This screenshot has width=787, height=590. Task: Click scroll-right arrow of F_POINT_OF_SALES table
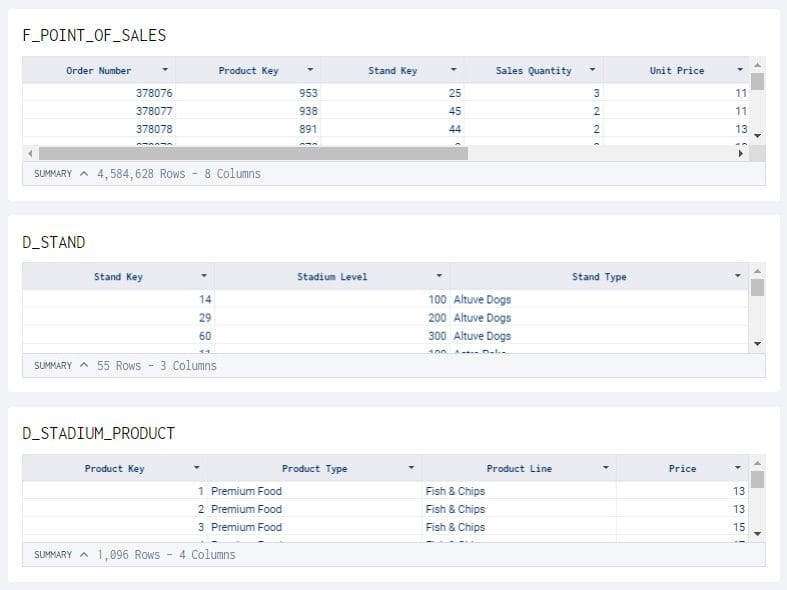click(x=741, y=154)
